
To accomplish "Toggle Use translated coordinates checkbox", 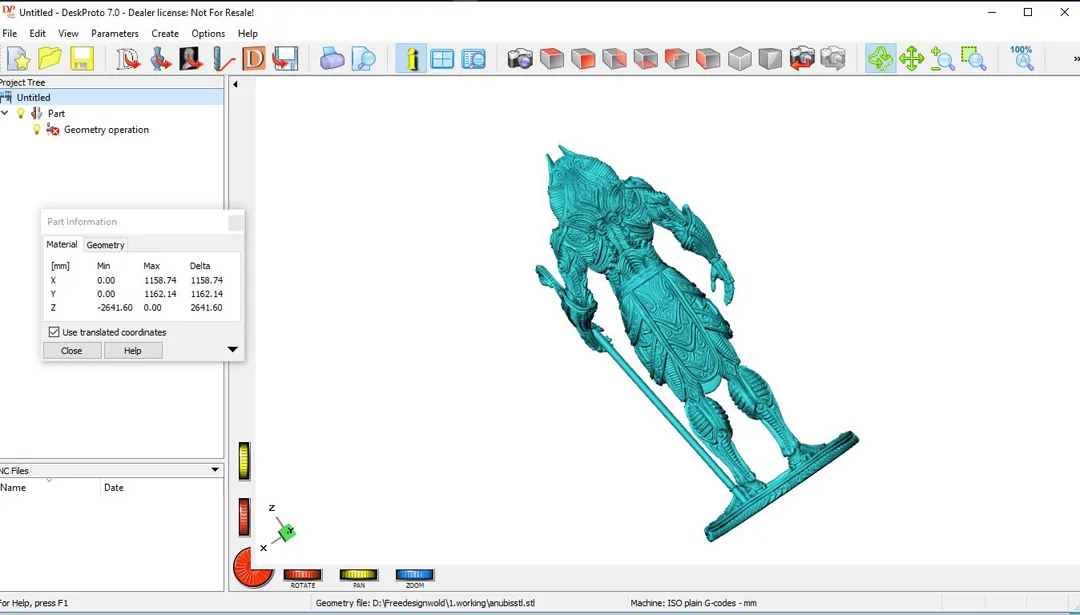I will click(54, 332).
